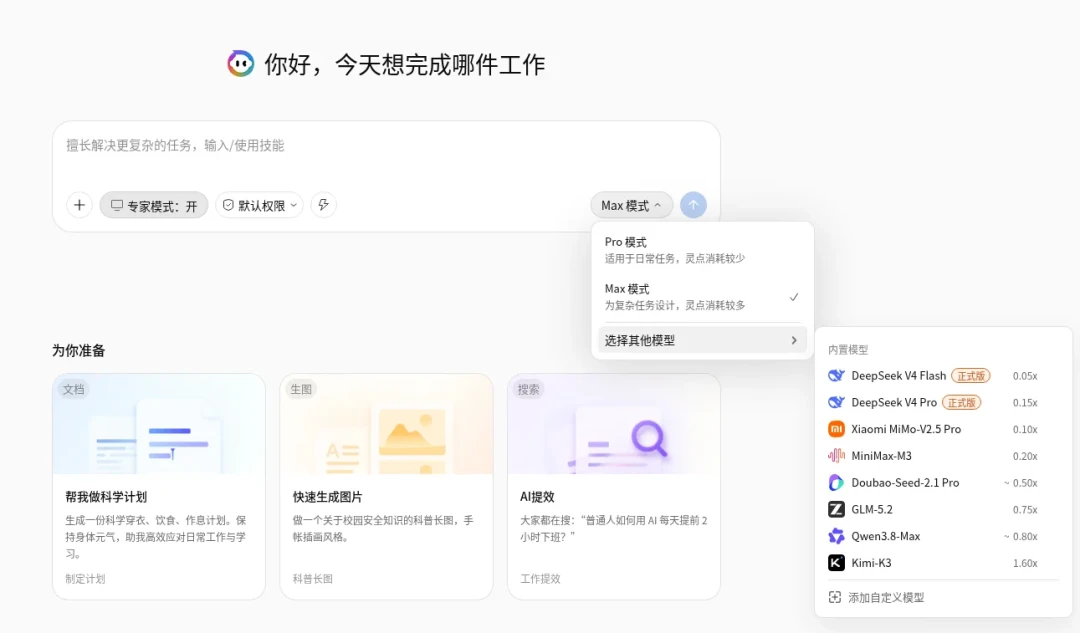
Task: Click the 你好，今天想完成哪件工作 greeting
Action: point(405,65)
